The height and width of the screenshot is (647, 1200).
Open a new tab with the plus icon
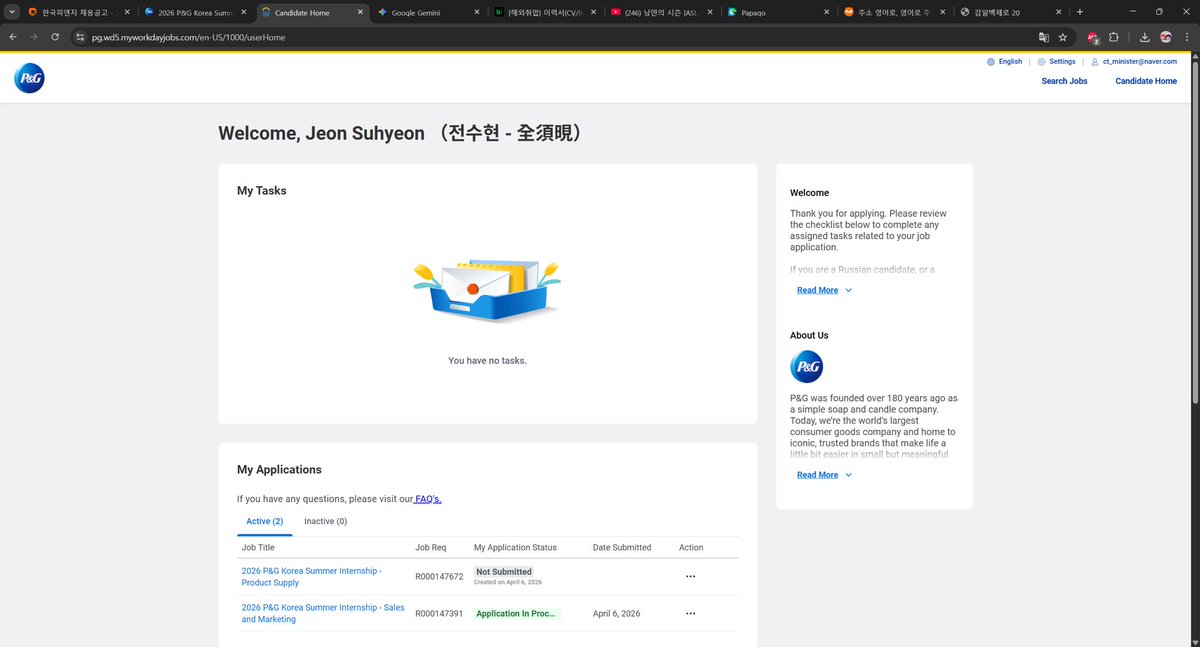pos(1080,12)
